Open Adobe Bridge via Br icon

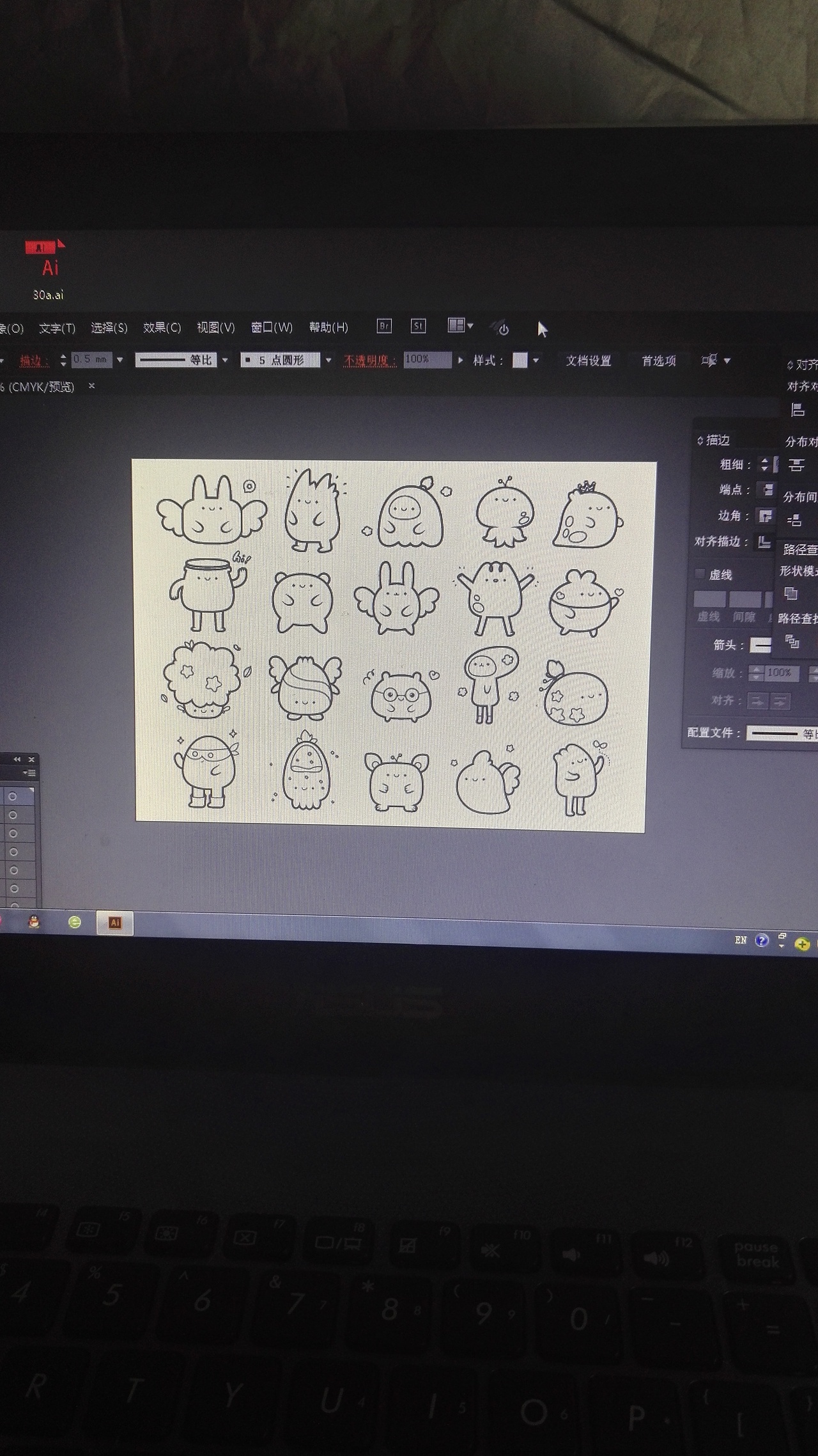(384, 325)
